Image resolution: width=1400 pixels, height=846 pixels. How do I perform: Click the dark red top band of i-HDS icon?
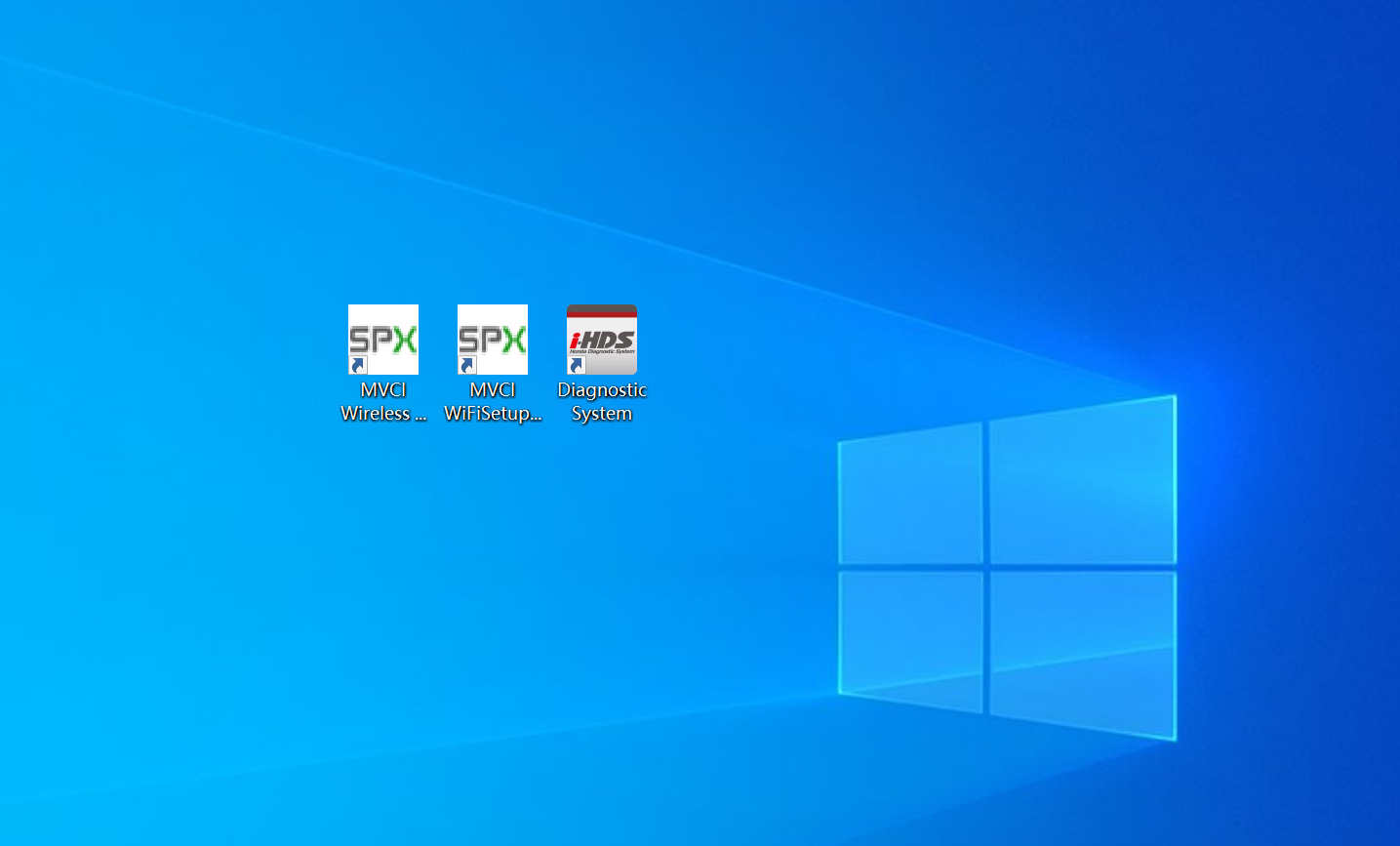[602, 311]
